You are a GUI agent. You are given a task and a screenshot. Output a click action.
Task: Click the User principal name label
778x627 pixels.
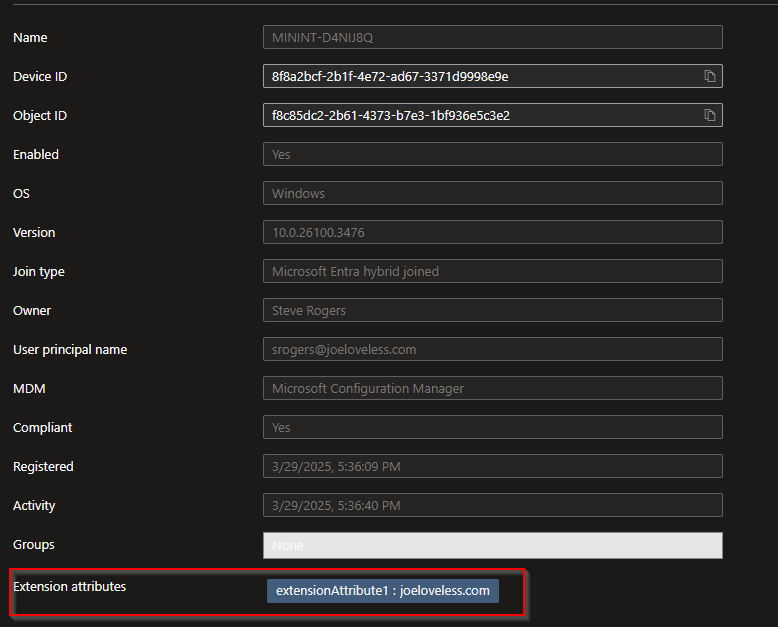(70, 349)
